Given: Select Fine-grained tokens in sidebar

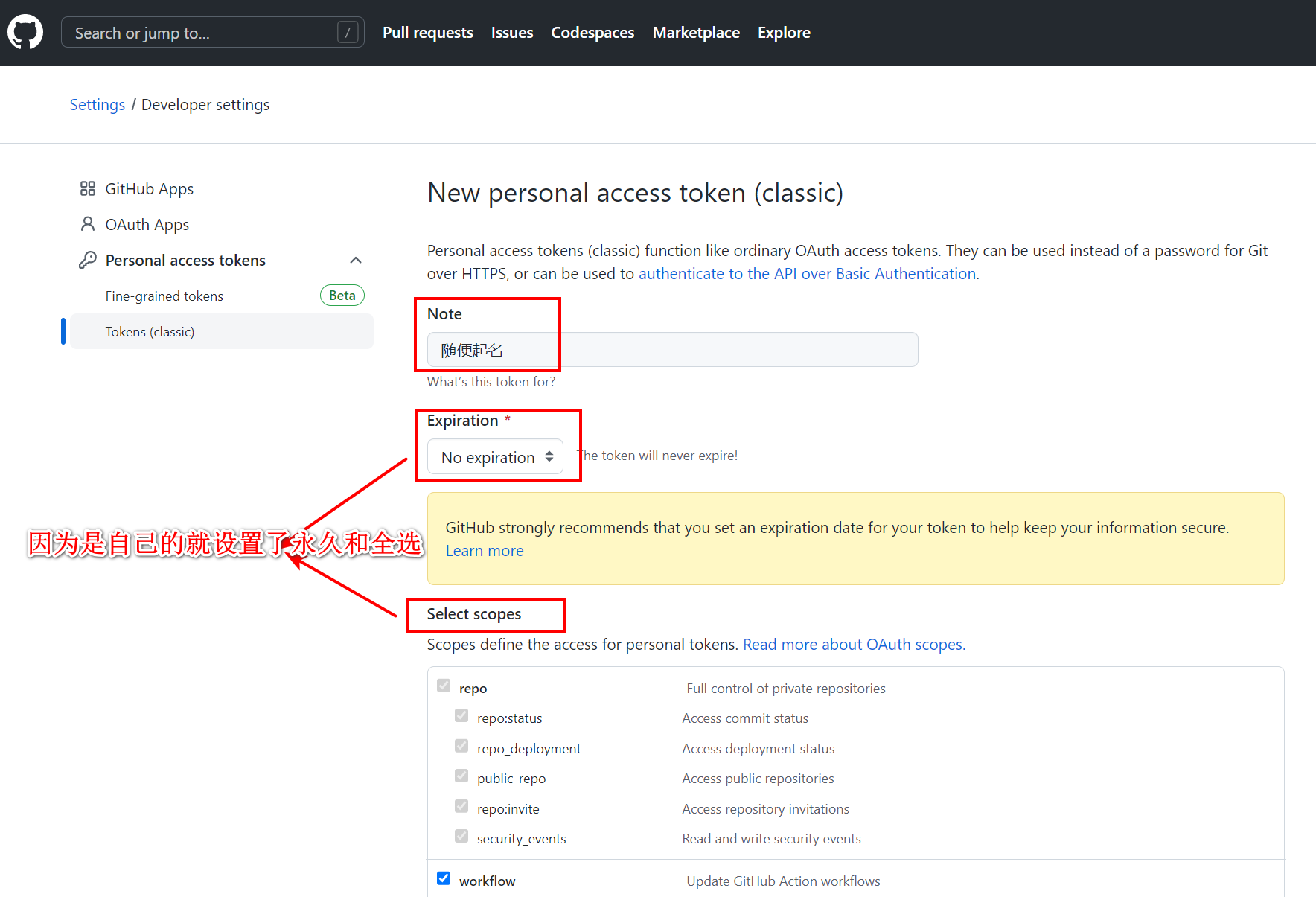Looking at the screenshot, I should point(164,296).
